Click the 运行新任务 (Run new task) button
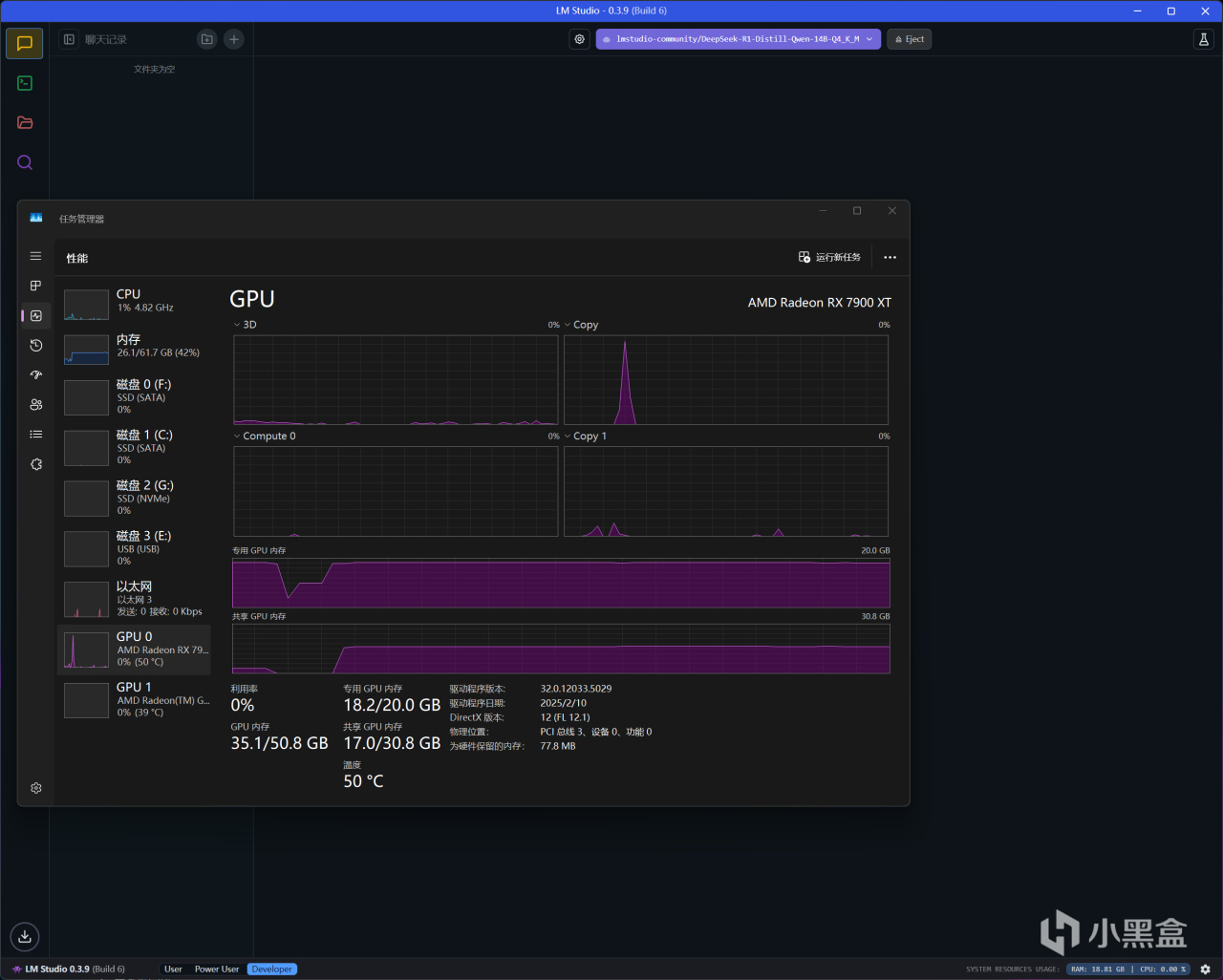 click(x=829, y=257)
